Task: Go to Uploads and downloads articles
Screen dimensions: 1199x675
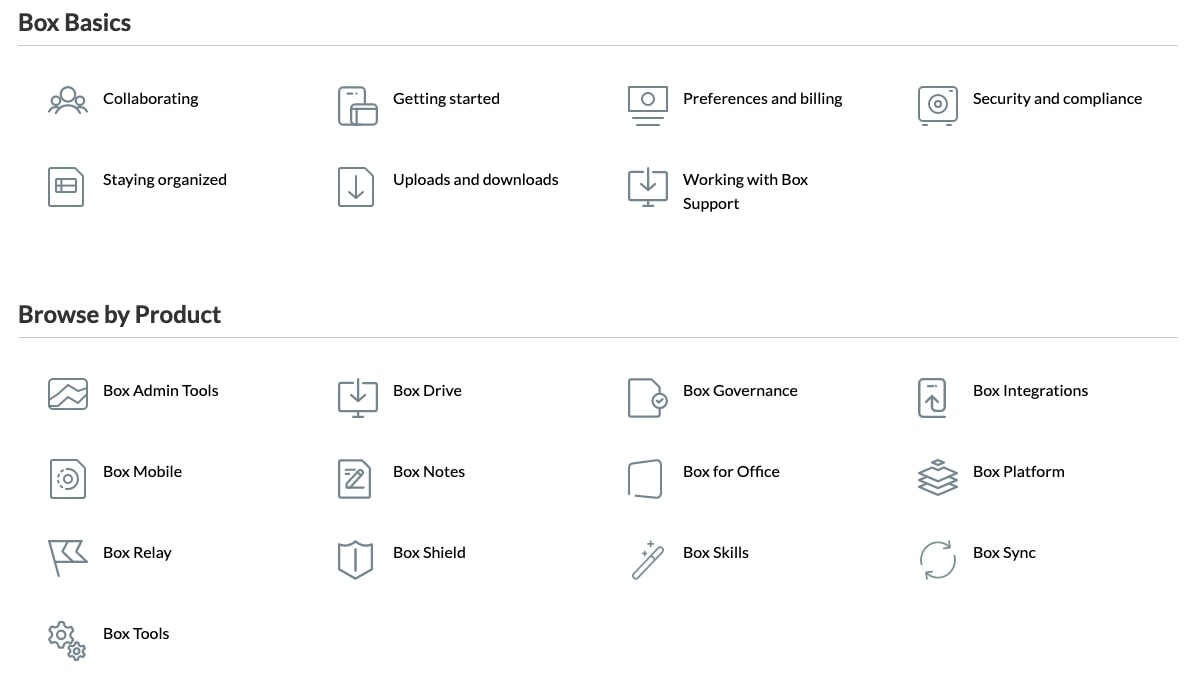Action: click(x=475, y=180)
